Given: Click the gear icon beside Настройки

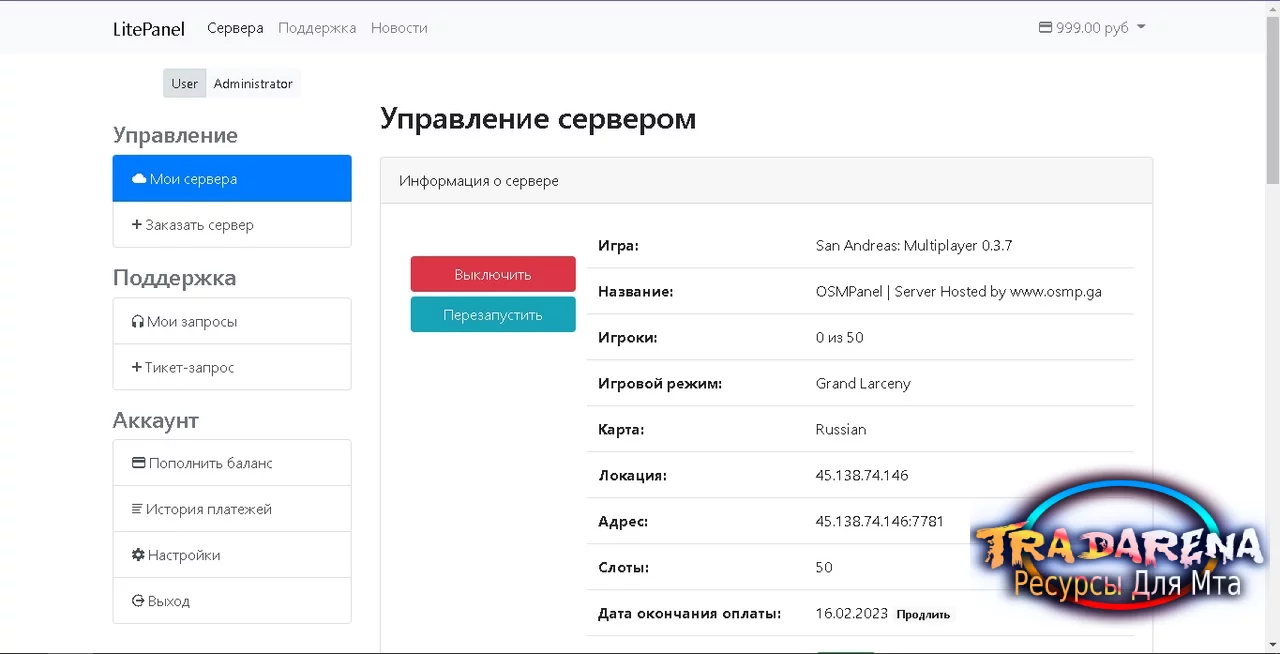Looking at the screenshot, I should click(x=138, y=555).
